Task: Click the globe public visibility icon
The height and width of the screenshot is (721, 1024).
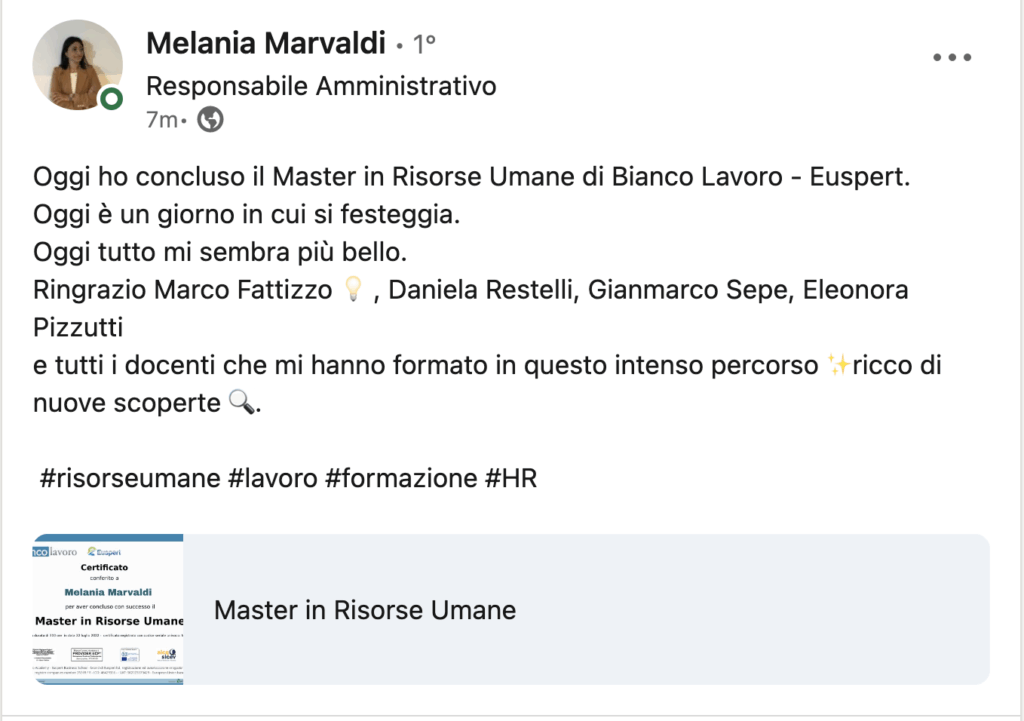Action: pyautogui.click(x=210, y=120)
